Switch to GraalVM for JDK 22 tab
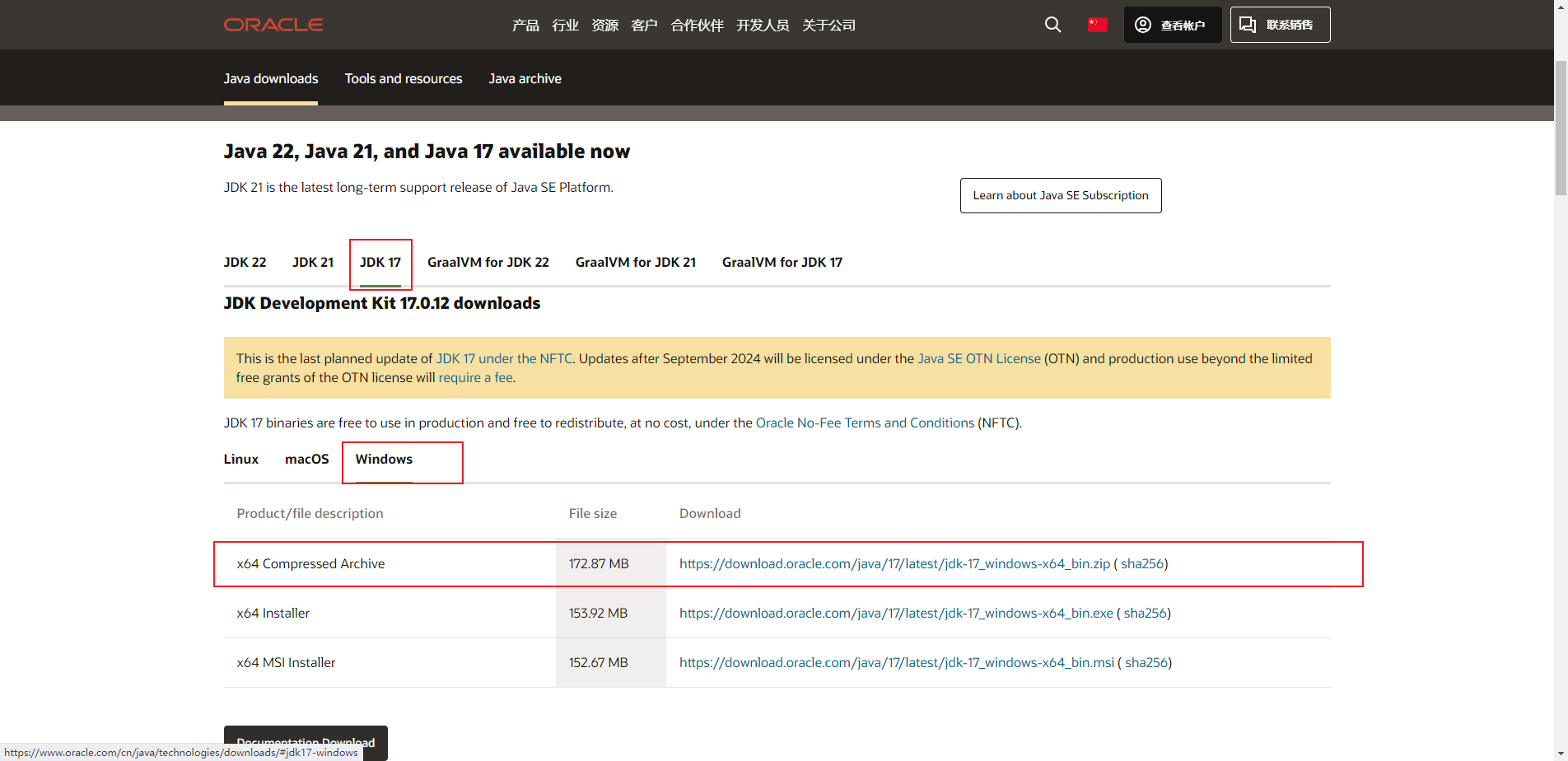The width and height of the screenshot is (1568, 761). [x=488, y=263]
